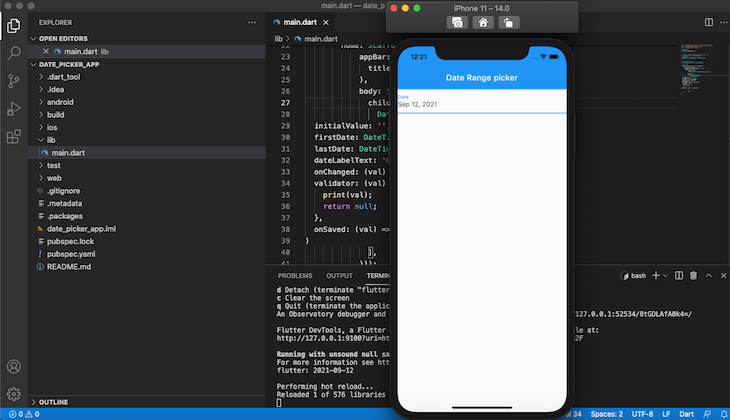Switch to the OUTPUT panel tab
Viewport: 730px width, 420px height.
tap(339, 275)
